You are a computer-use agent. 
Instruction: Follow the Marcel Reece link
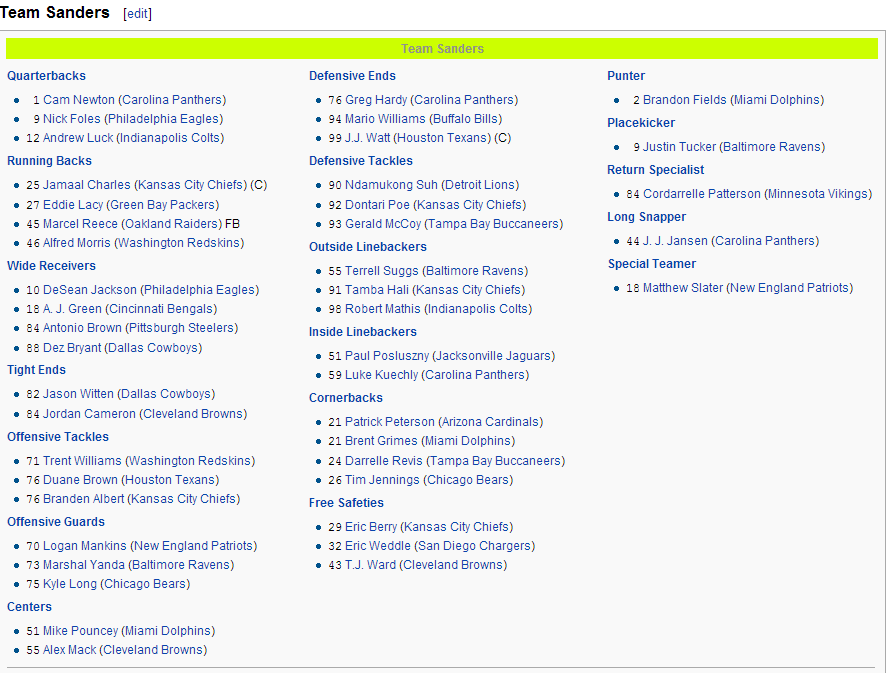coord(80,224)
